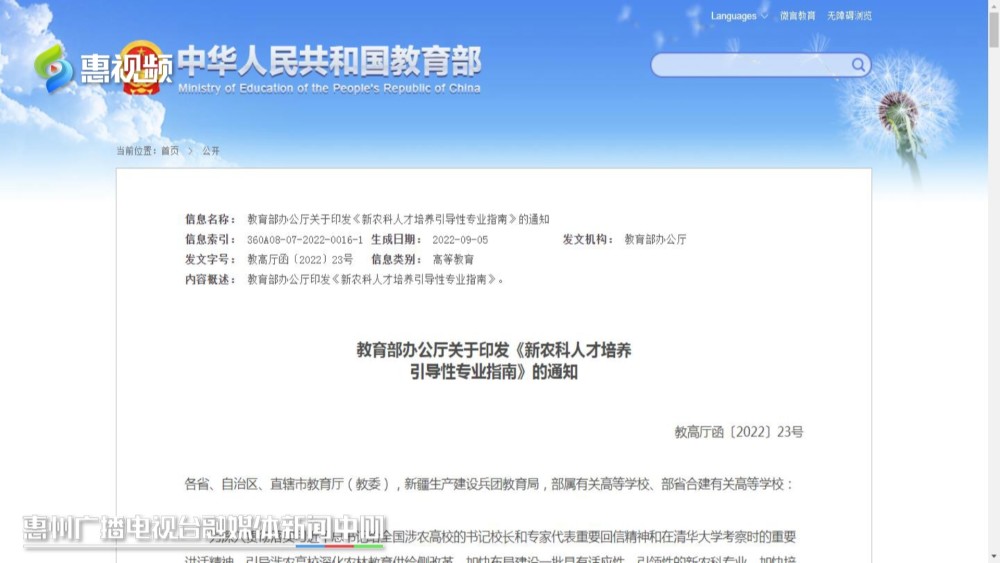Click the 信息类别 value 高等教育
The height and width of the screenshot is (563, 1000).
[x=453, y=259]
